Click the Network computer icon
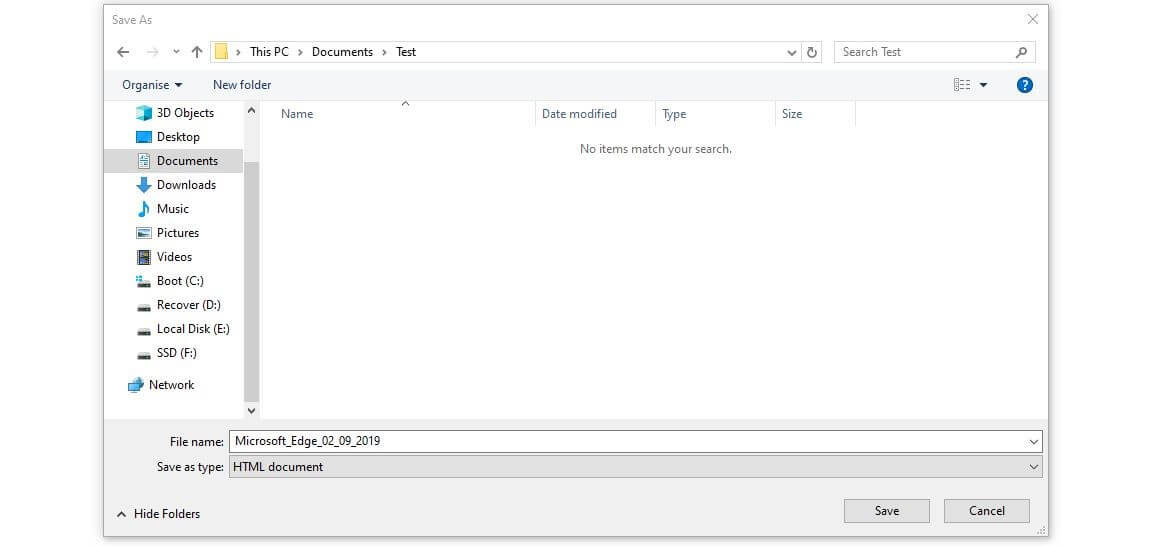 tap(136, 385)
